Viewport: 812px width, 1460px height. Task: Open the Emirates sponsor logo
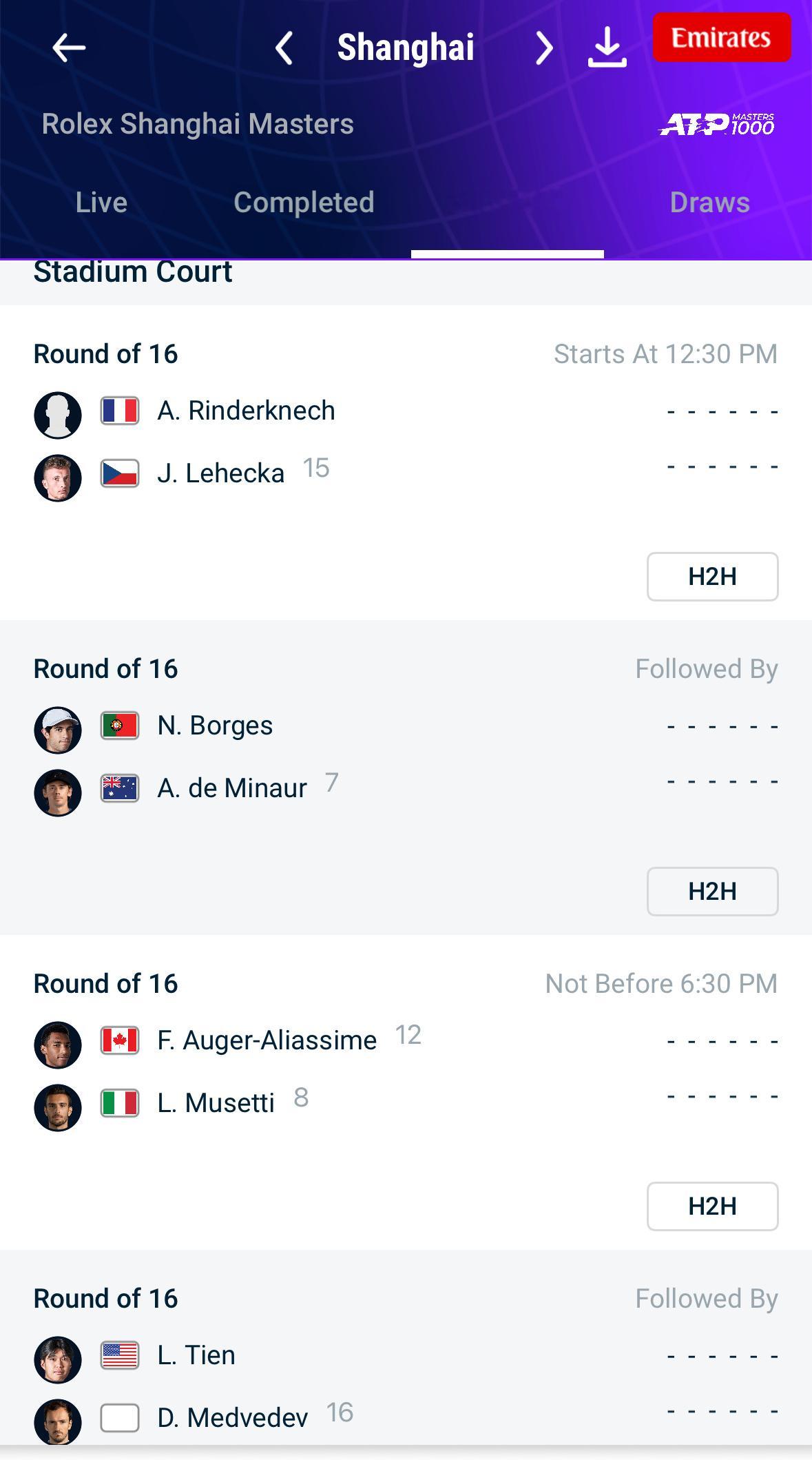(721, 37)
